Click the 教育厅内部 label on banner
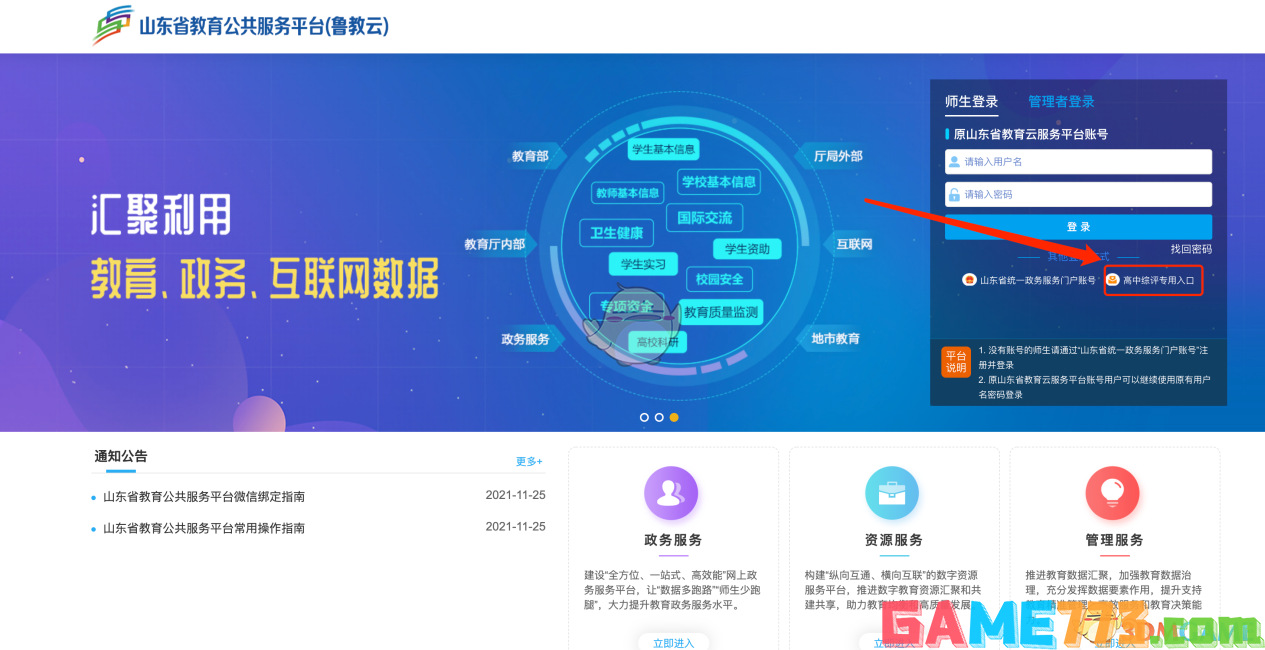 pos(494,244)
